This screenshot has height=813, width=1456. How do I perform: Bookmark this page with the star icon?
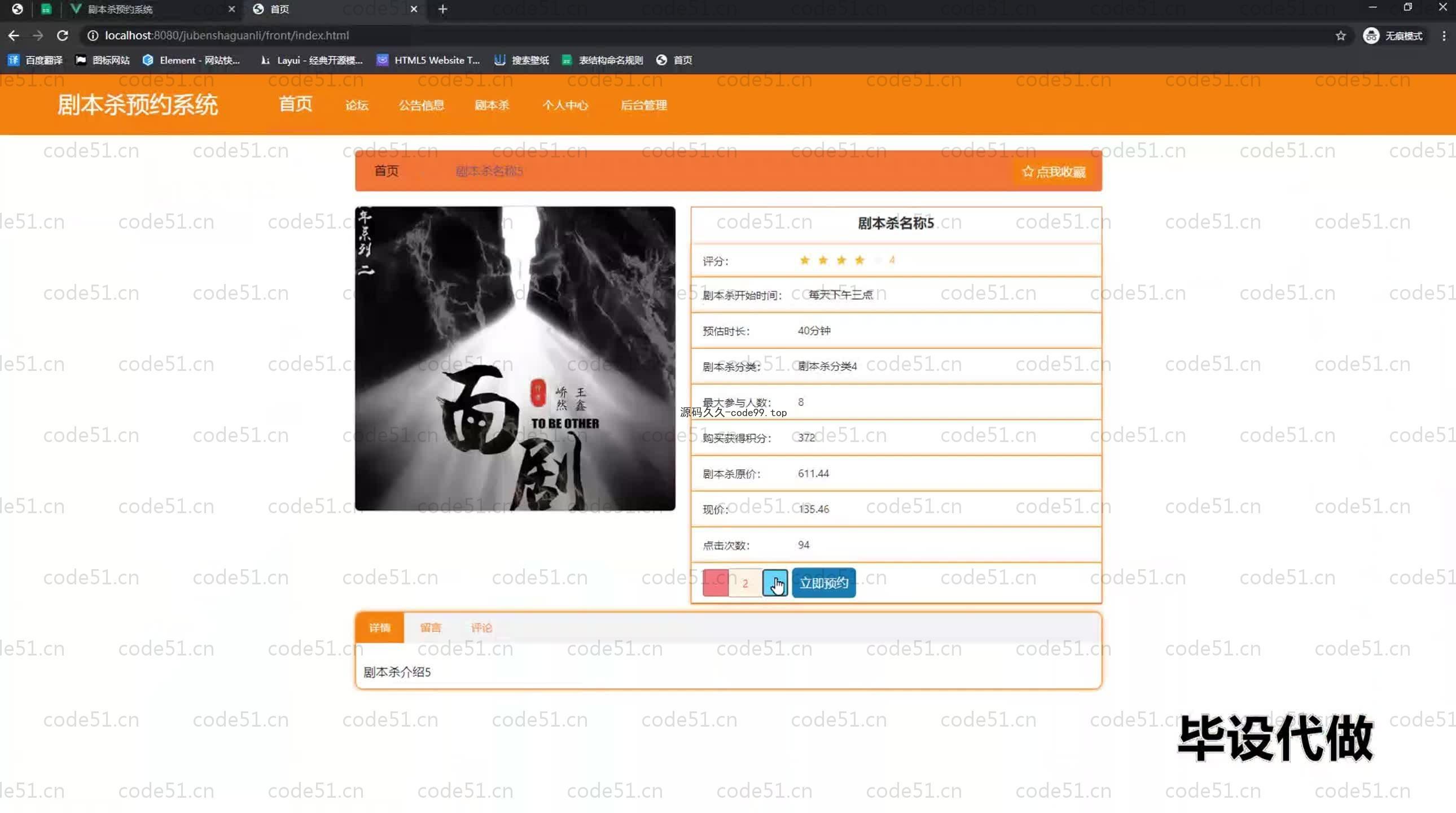(x=1341, y=36)
